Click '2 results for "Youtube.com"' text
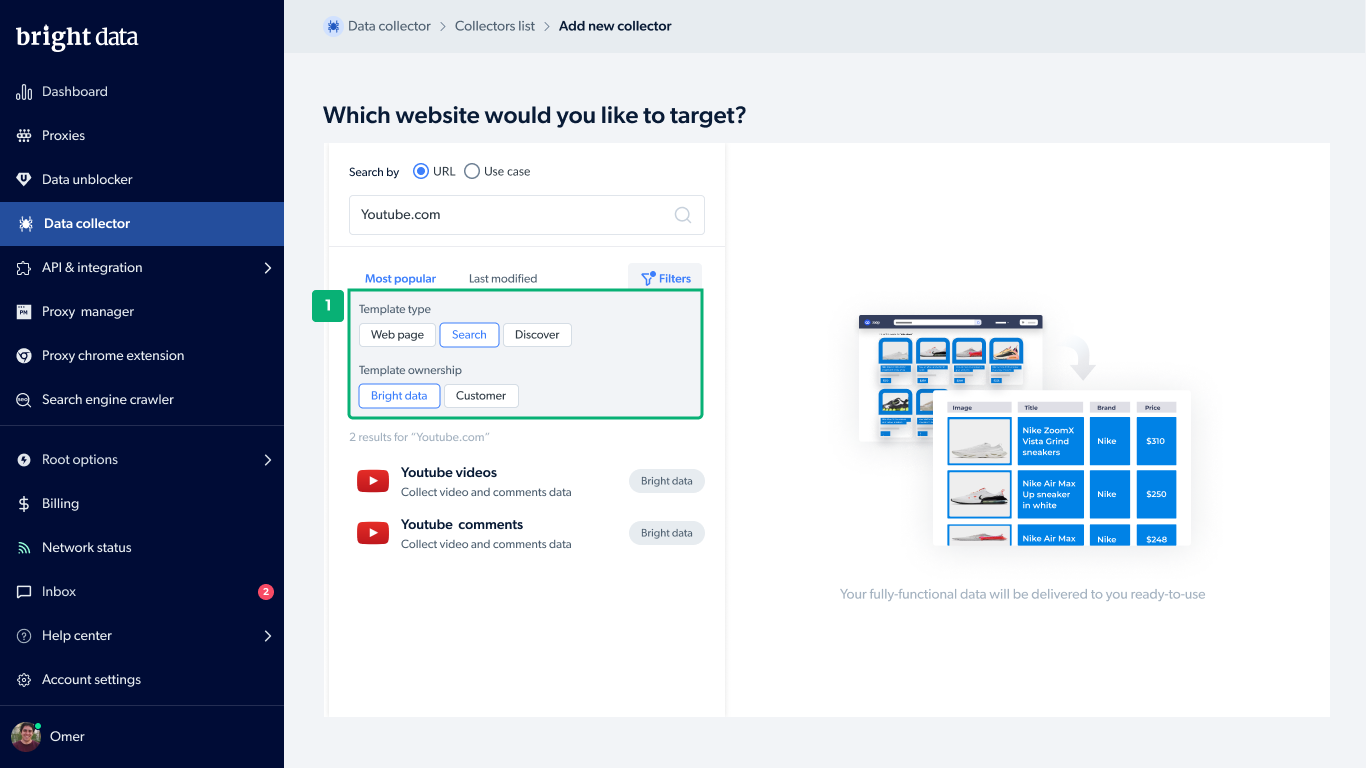This screenshot has width=1366, height=768. tap(419, 437)
